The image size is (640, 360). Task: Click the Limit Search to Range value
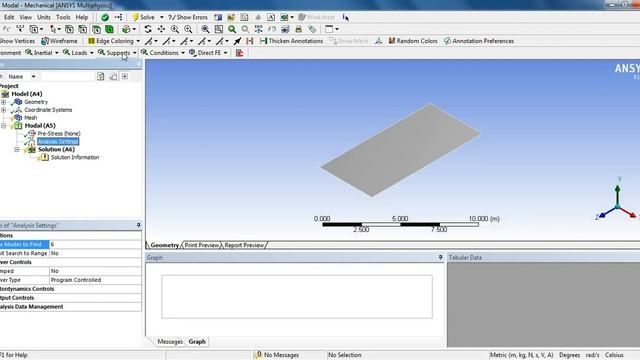click(95, 253)
